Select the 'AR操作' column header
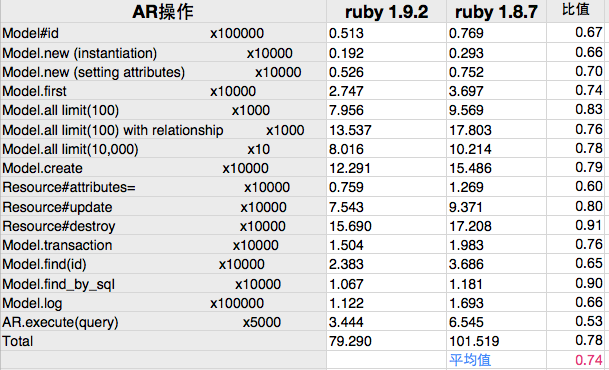The width and height of the screenshot is (609, 370). point(163,12)
